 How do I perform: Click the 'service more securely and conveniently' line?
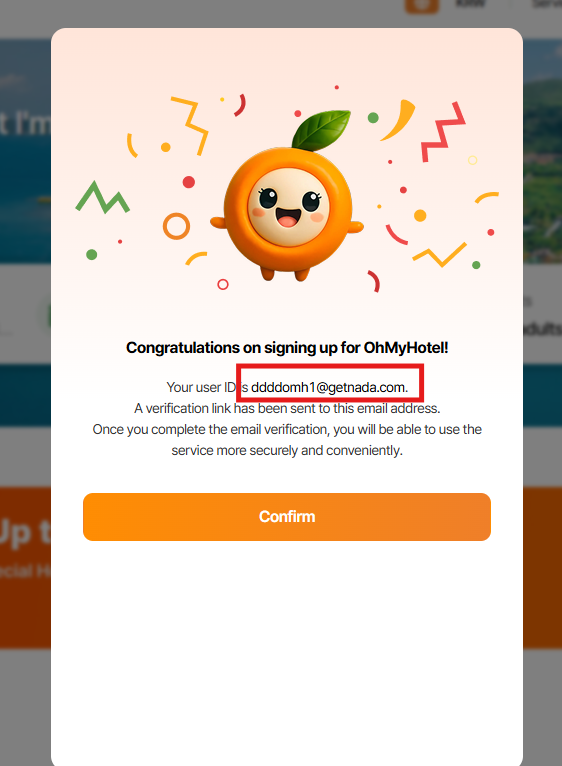point(287,450)
